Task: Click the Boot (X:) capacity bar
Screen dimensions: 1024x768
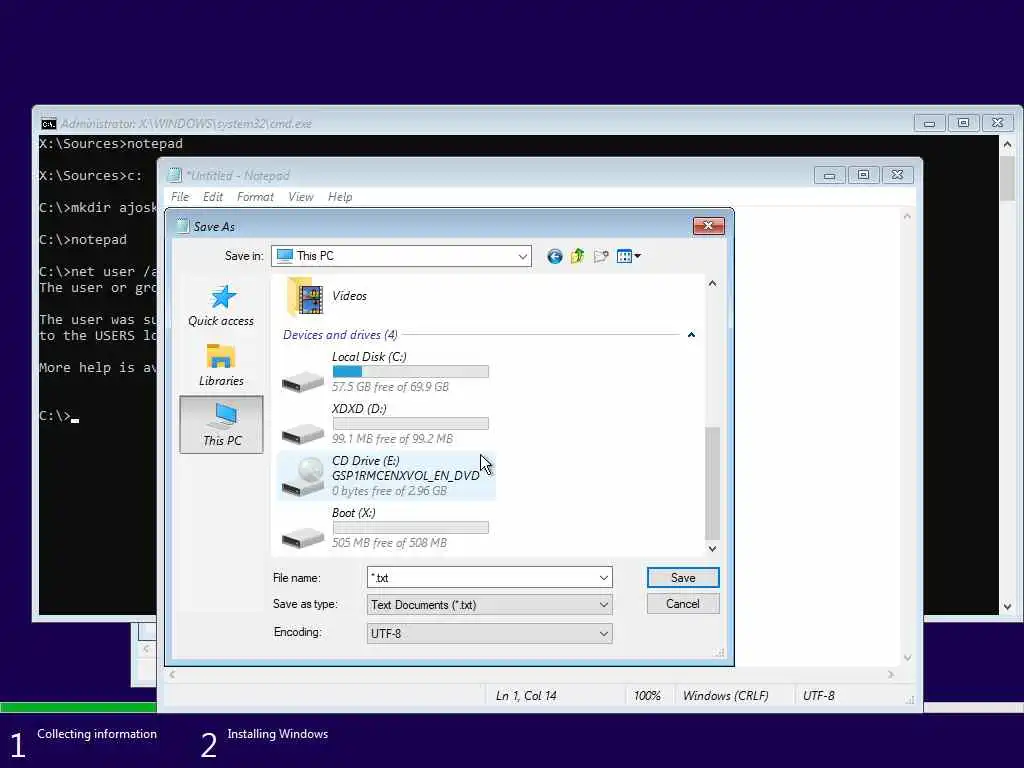Action: 410,528
